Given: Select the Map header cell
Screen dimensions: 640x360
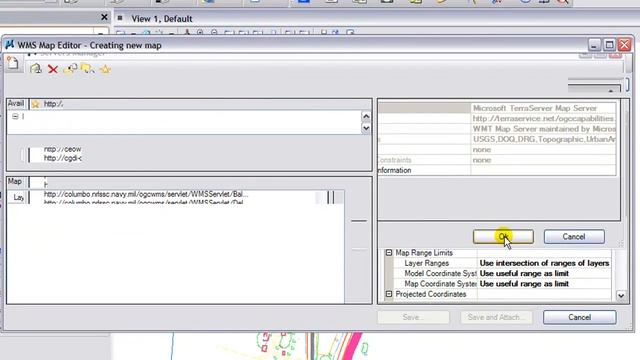Looking at the screenshot, I should click(15, 182).
